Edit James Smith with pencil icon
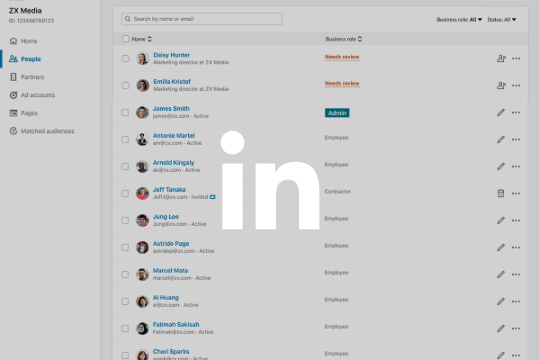Screen dimensions: 540x360 pos(501,113)
